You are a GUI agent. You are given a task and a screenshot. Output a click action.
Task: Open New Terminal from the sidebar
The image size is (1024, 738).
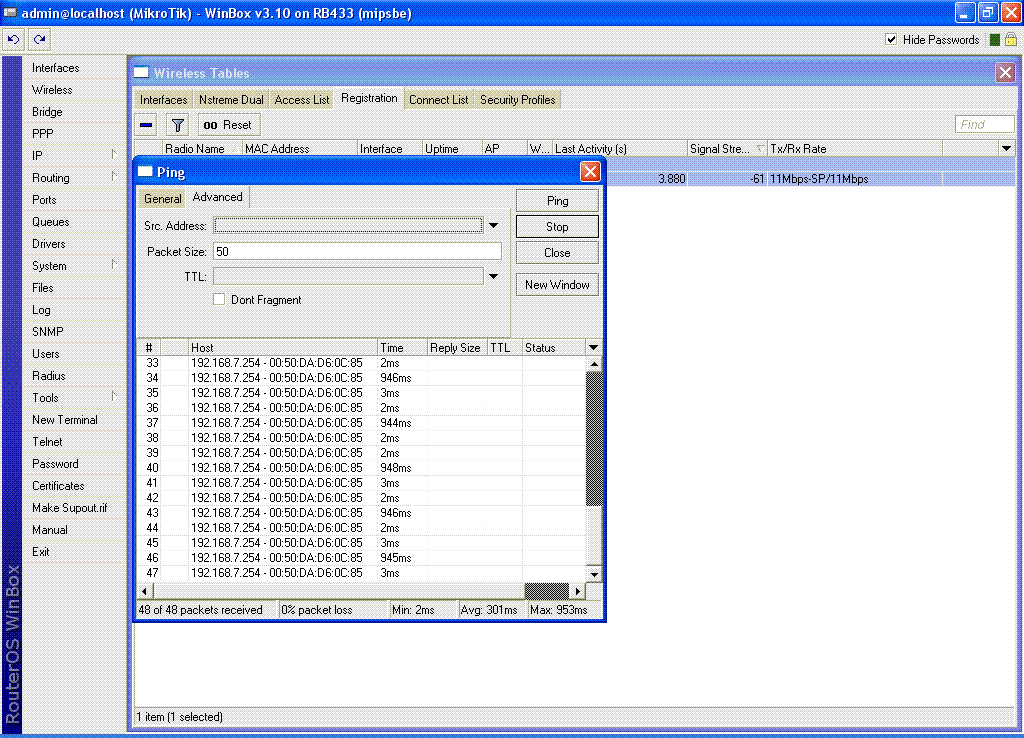tap(65, 419)
